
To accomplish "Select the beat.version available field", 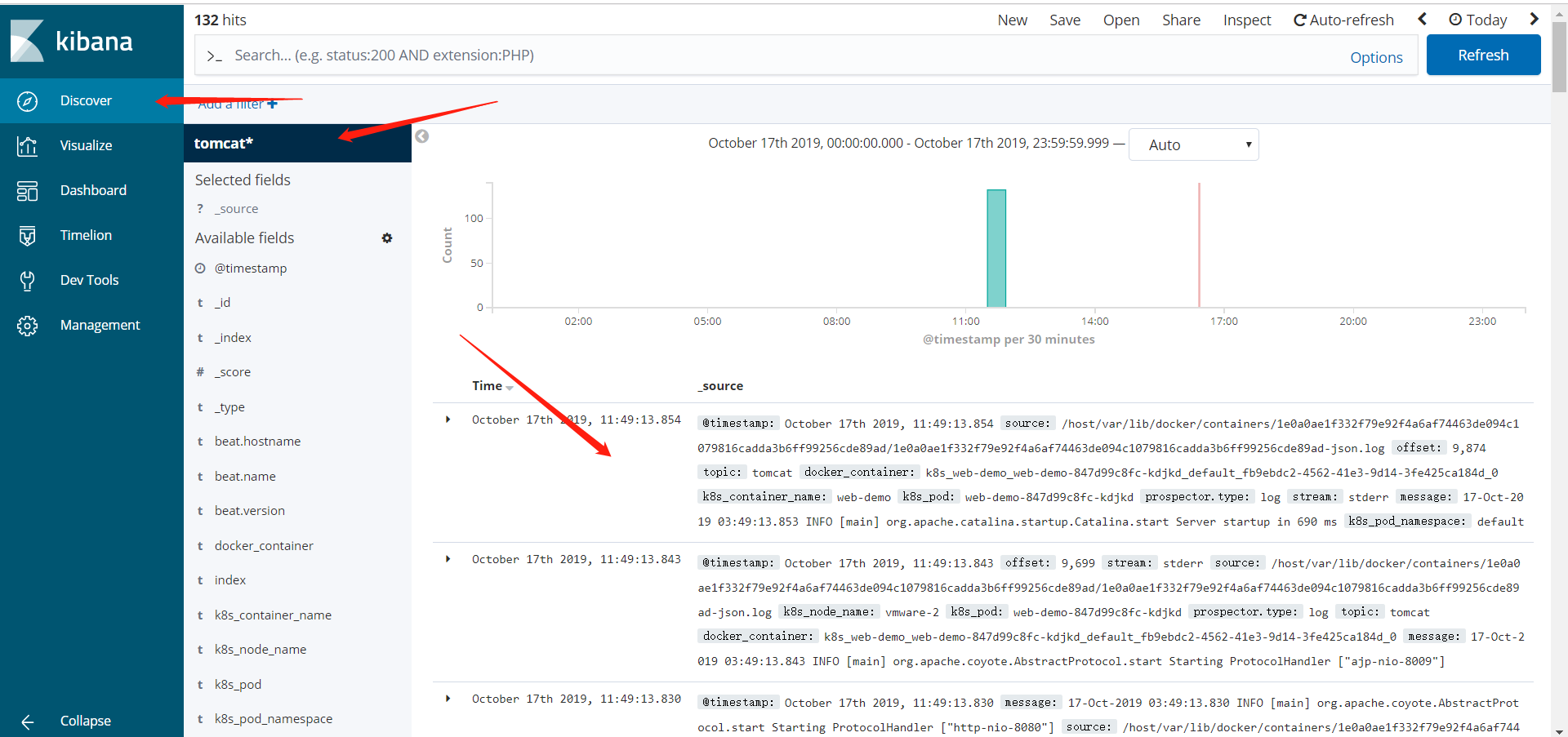I will coord(250,511).
